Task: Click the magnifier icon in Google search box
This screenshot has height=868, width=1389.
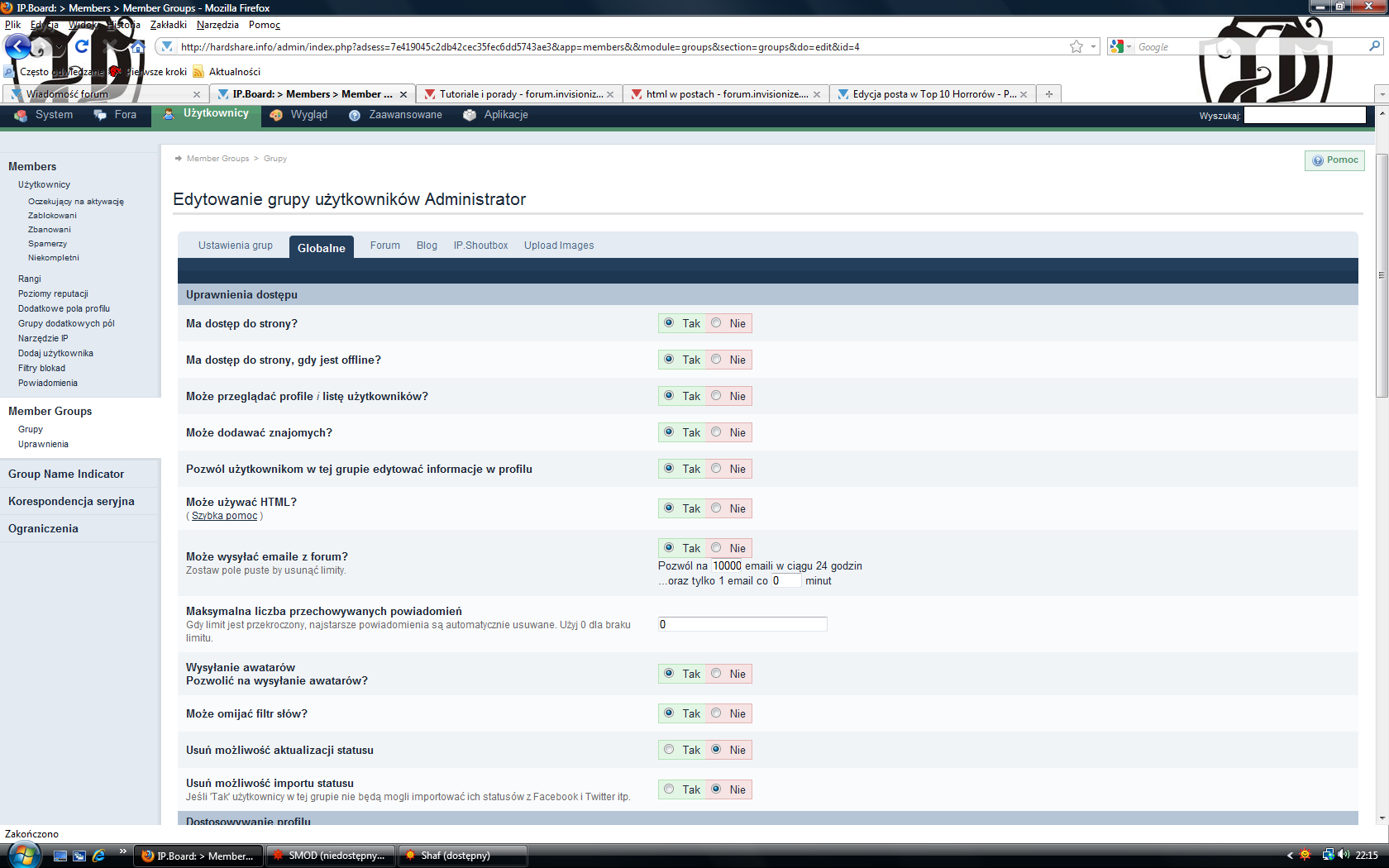Action: tap(1374, 47)
